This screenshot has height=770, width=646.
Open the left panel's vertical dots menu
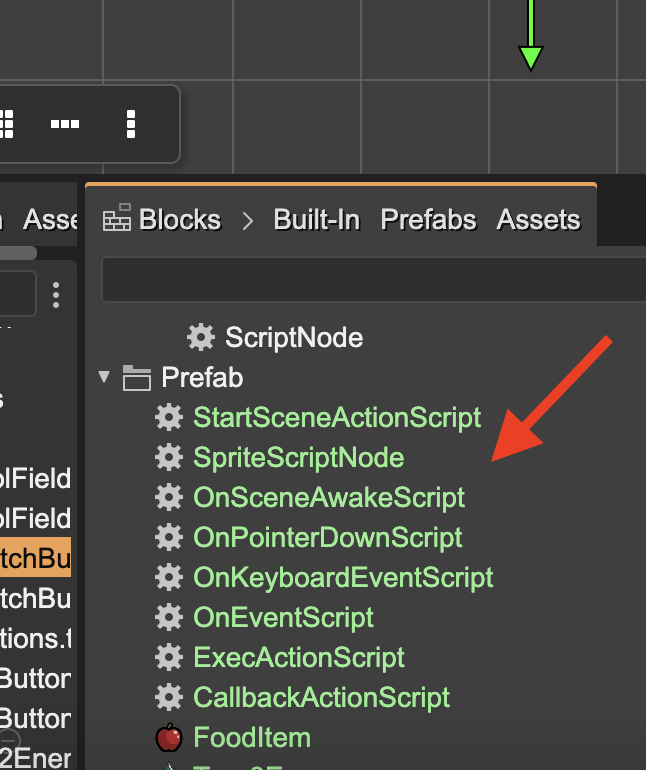pos(56,295)
